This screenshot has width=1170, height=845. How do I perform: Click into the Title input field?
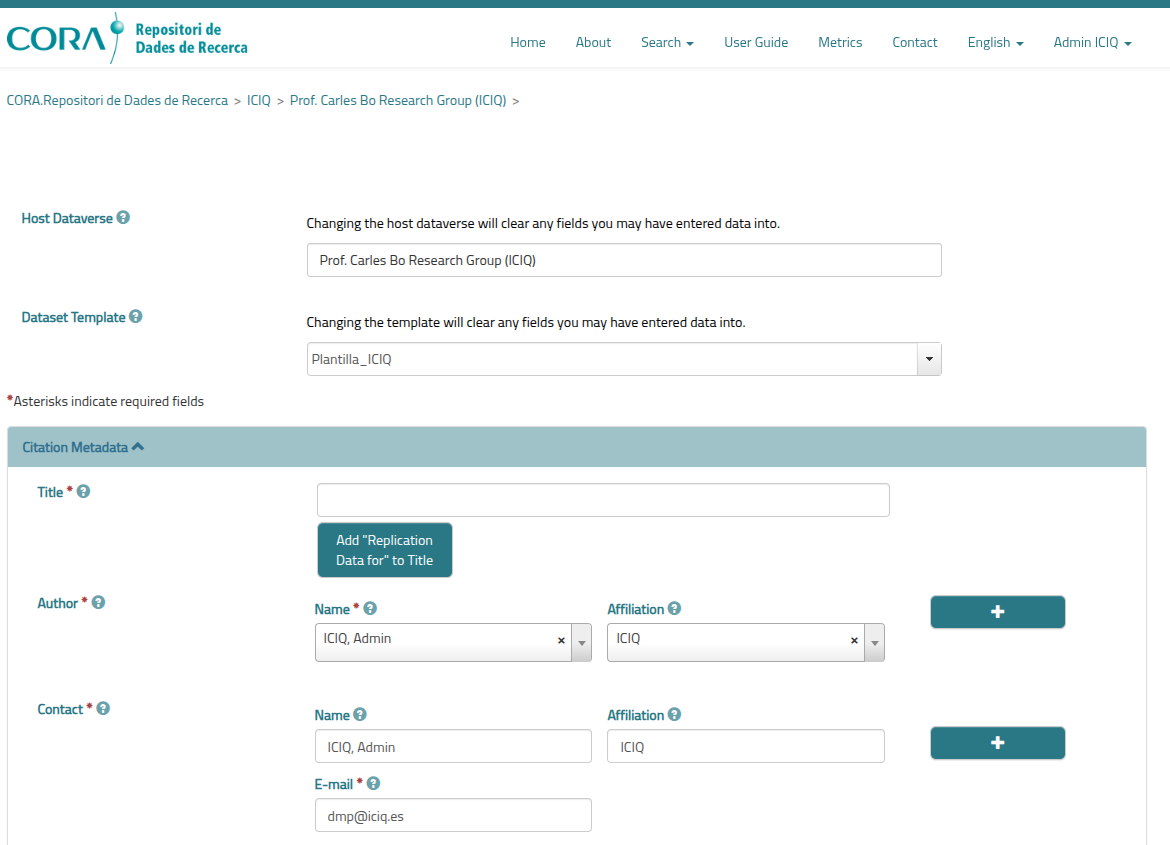pyautogui.click(x=603, y=500)
